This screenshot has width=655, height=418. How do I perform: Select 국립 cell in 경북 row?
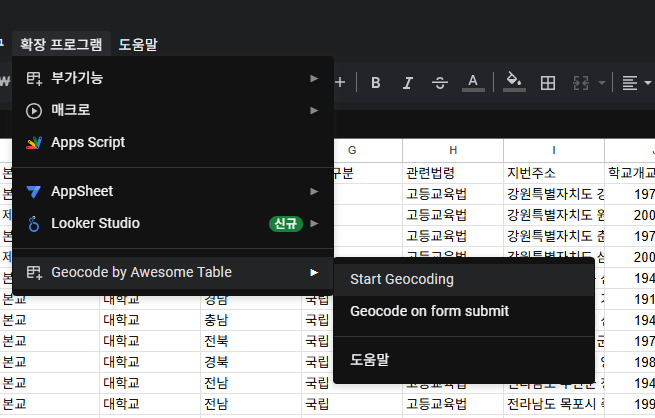[317, 362]
